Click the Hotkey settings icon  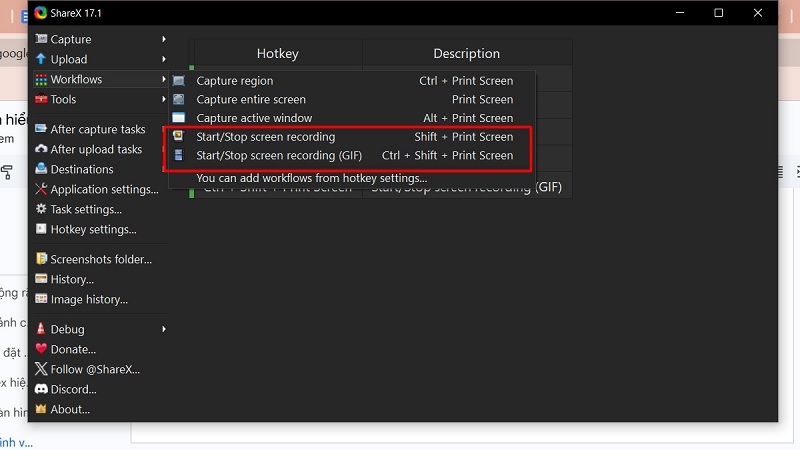pyautogui.click(x=41, y=229)
